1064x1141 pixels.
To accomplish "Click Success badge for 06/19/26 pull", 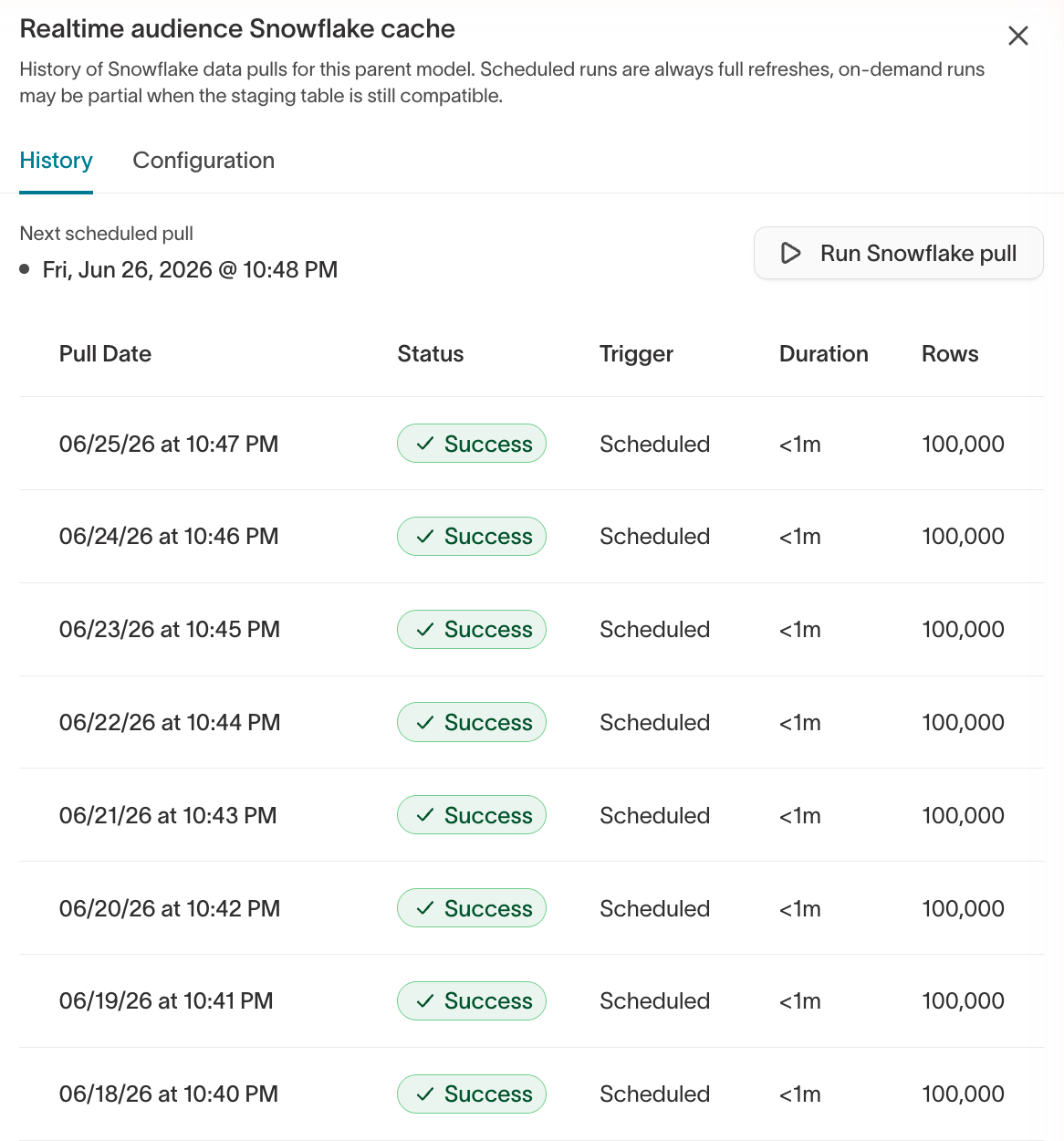I will click(472, 1001).
